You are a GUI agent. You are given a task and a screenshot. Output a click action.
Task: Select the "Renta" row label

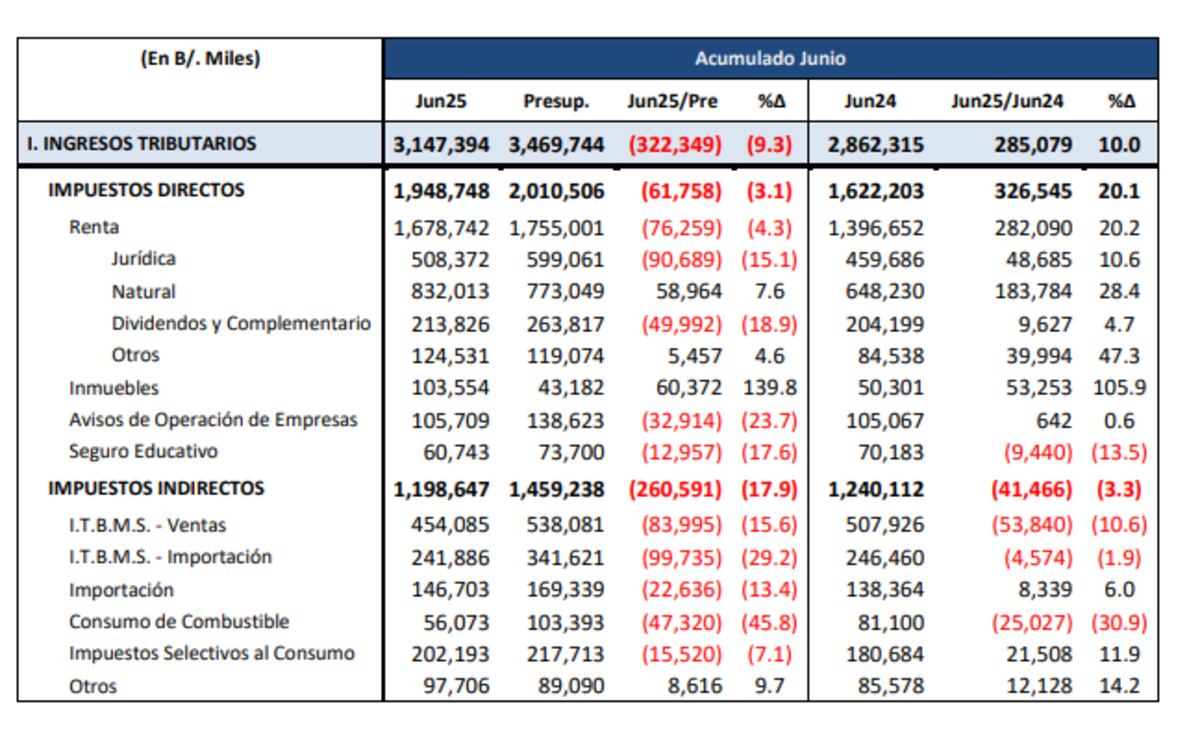tap(94, 227)
